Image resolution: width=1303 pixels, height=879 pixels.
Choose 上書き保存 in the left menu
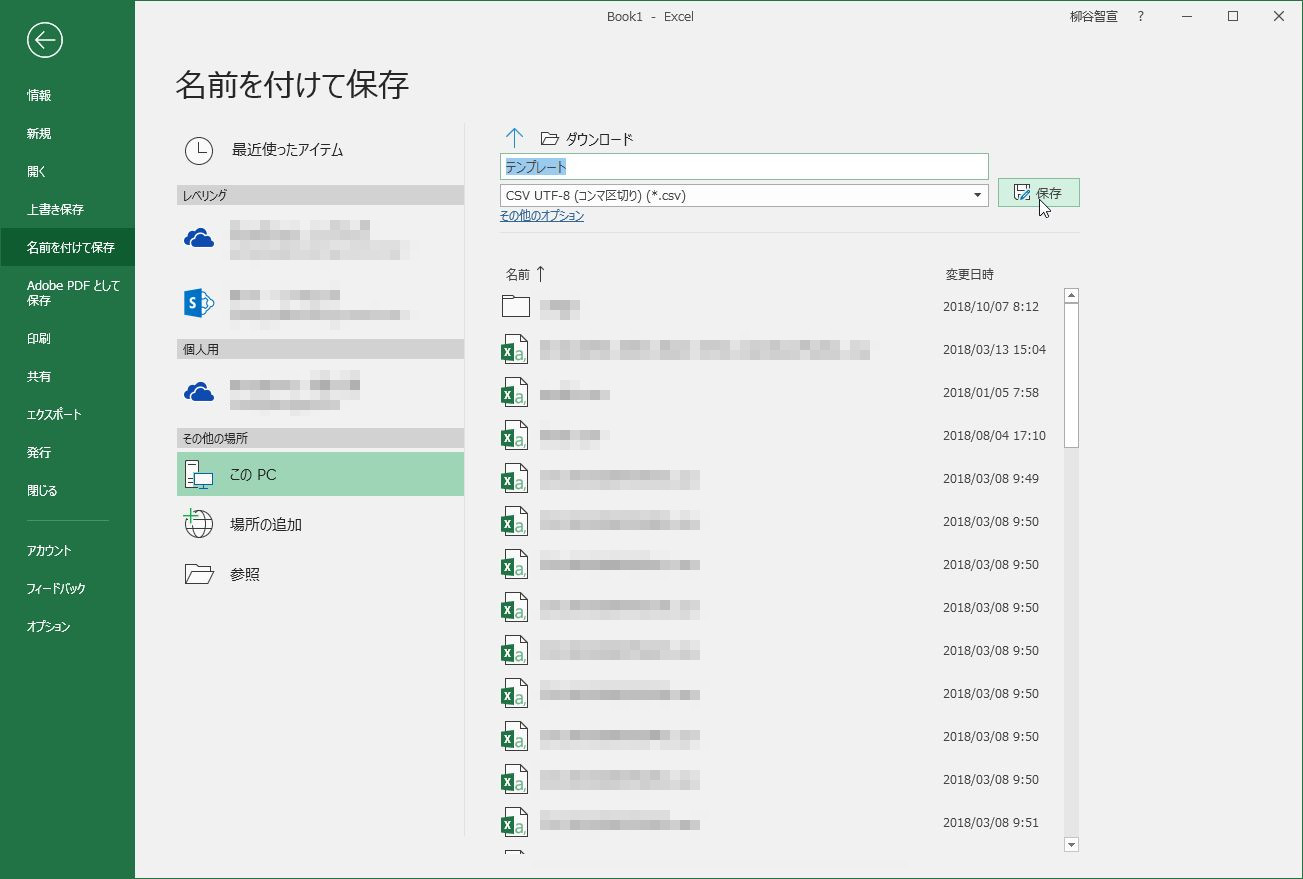point(55,210)
